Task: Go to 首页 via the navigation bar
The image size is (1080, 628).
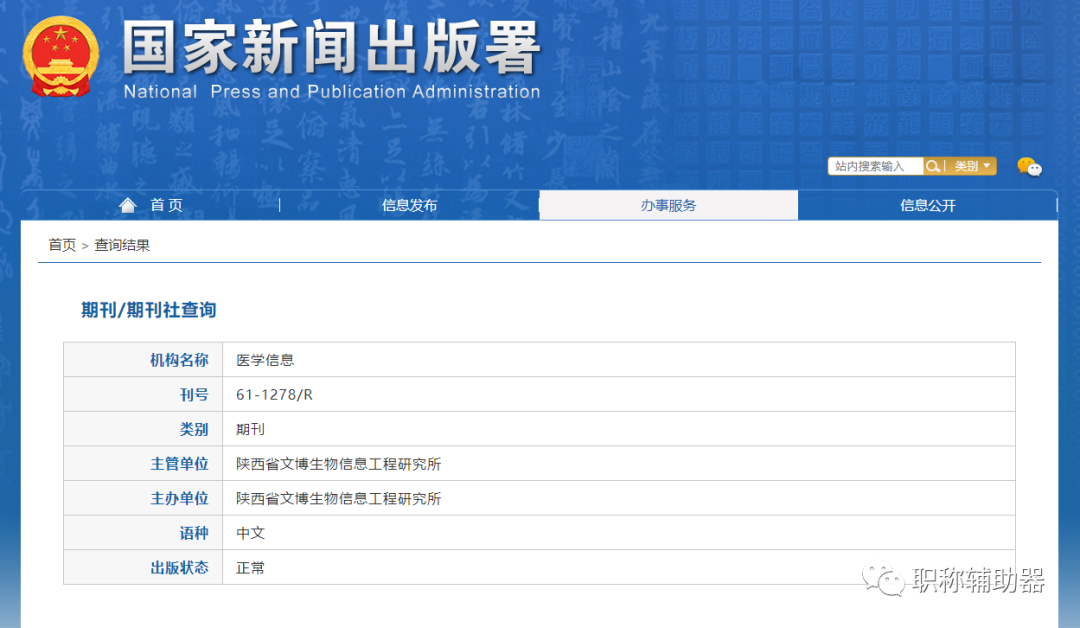Action: (x=166, y=204)
